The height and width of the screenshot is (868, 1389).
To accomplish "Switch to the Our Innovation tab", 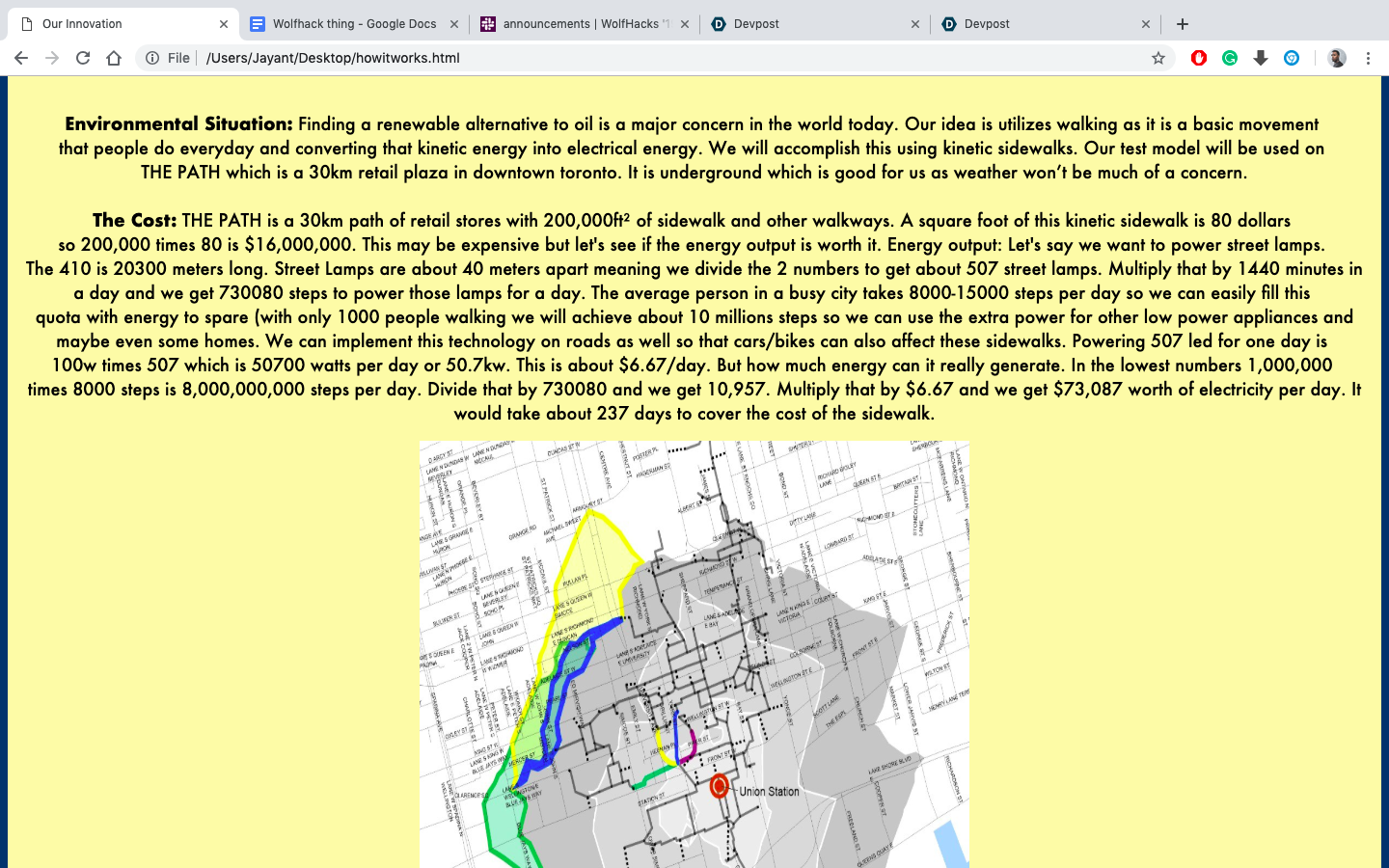I will (x=123, y=24).
